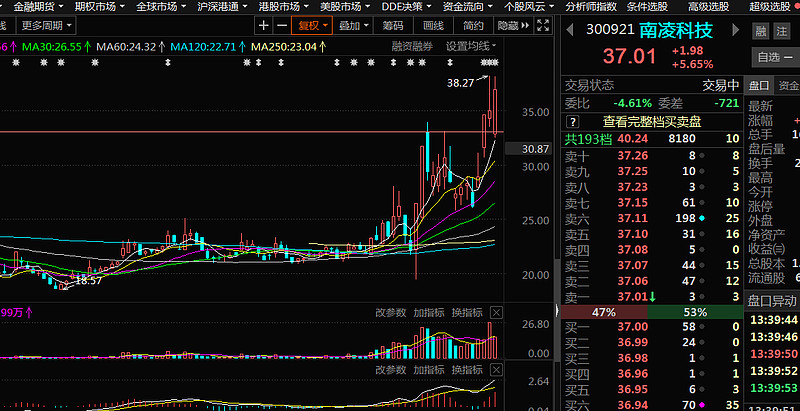The height and width of the screenshot is (411, 800).
Task: Open 分析师指数 in the top menu
Action: pos(591,7)
